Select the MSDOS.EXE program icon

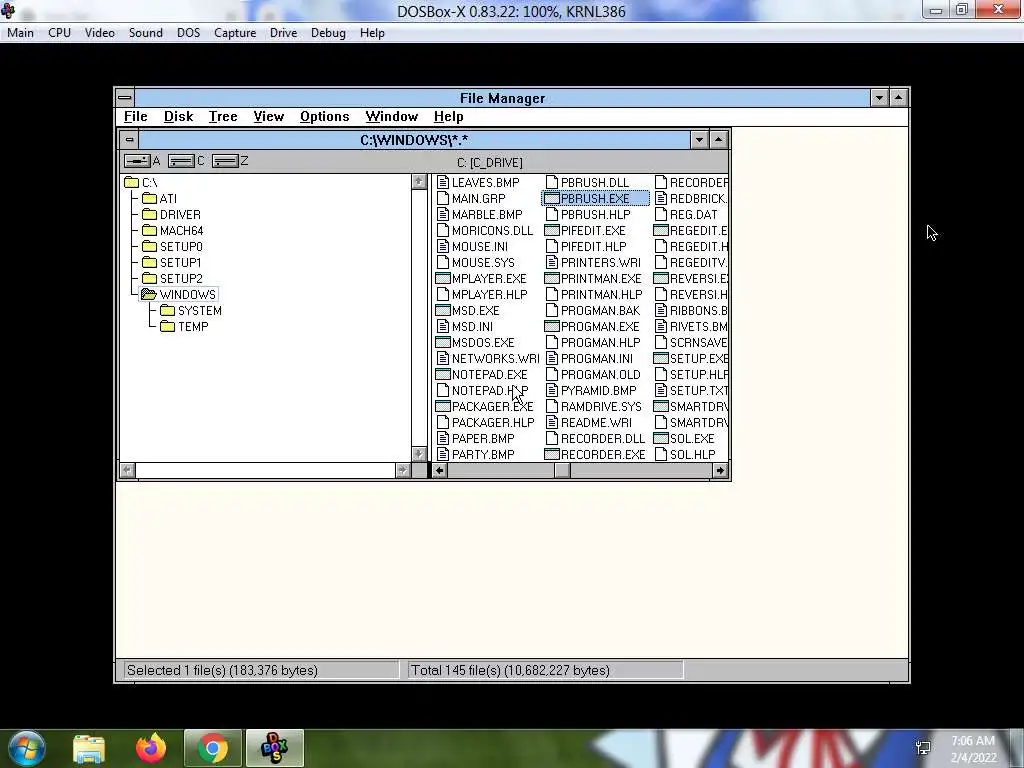443,342
